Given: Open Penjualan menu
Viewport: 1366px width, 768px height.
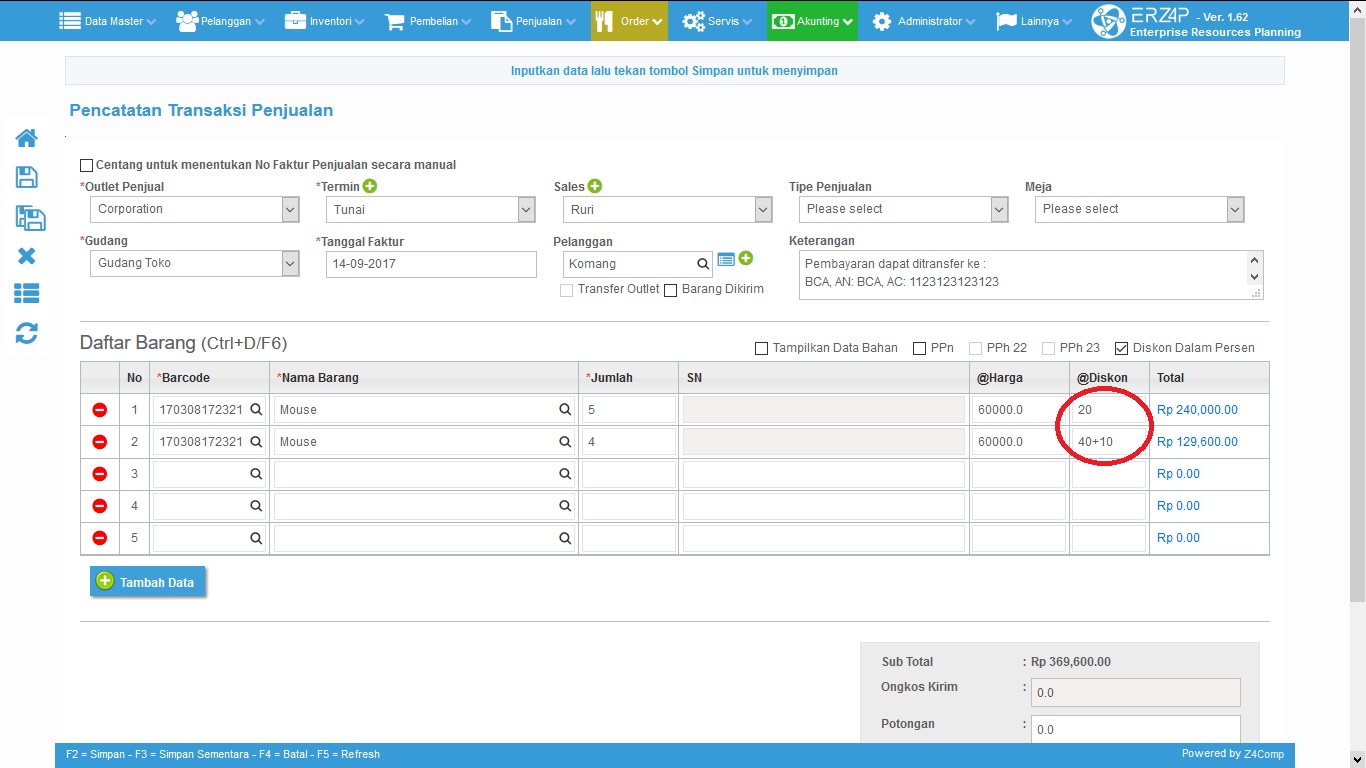Looking at the screenshot, I should tap(535, 21).
